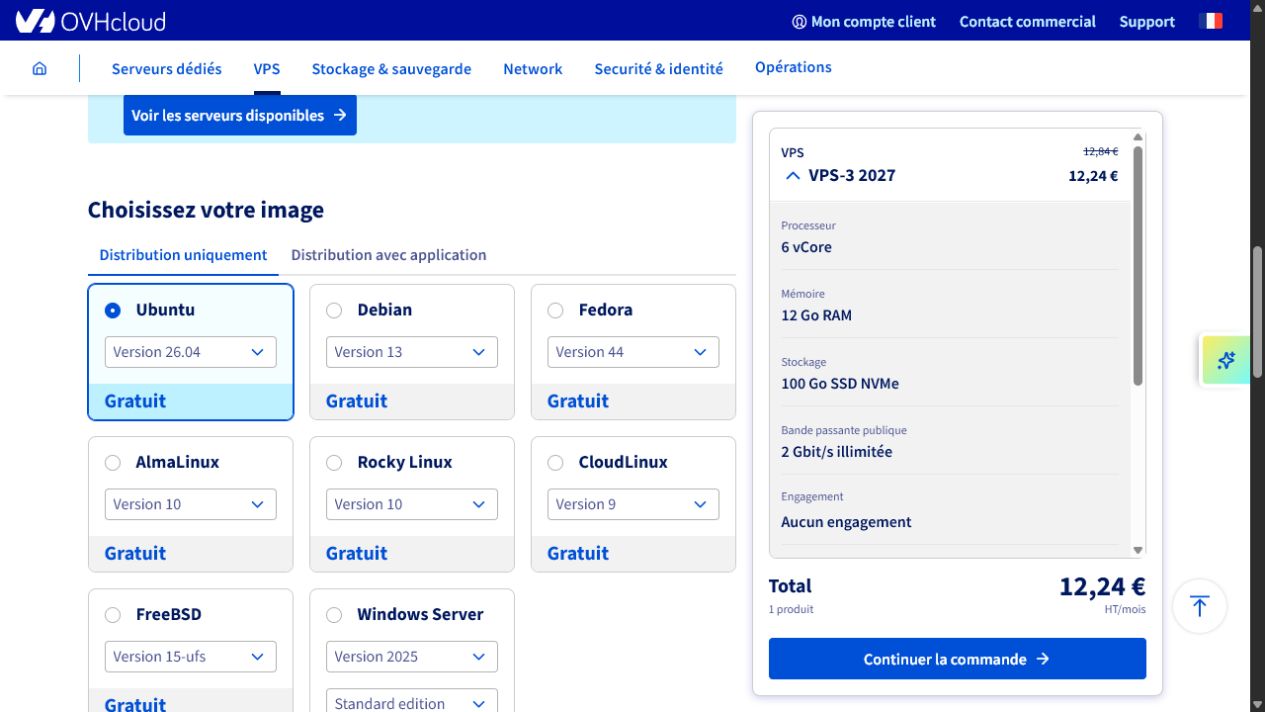This screenshot has height=712, width=1265.
Task: Expand the Fedora Version 44 dropdown
Action: coord(633,352)
